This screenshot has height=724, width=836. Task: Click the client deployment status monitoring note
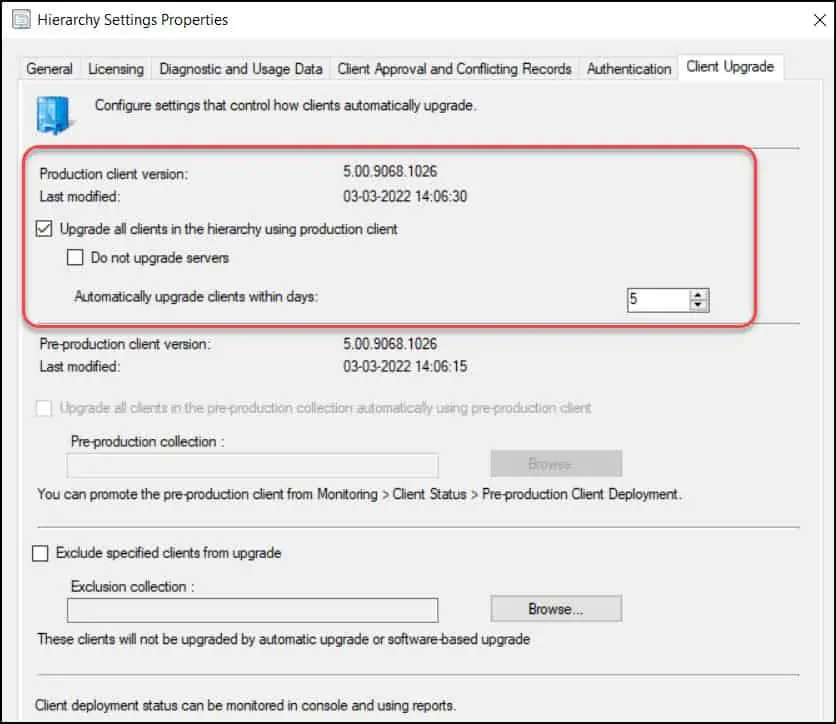click(x=245, y=705)
